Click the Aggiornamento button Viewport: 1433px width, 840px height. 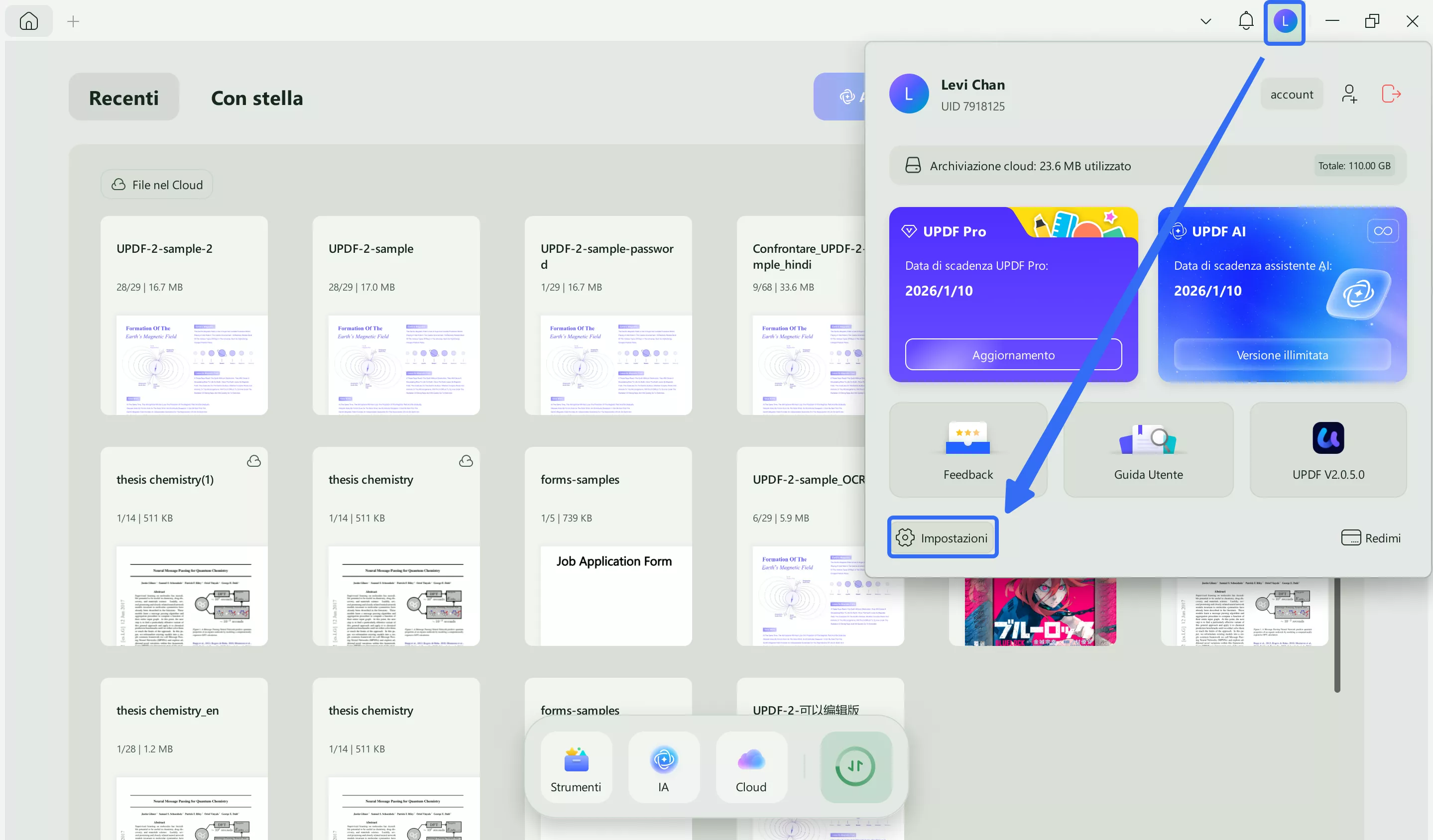pos(1013,355)
